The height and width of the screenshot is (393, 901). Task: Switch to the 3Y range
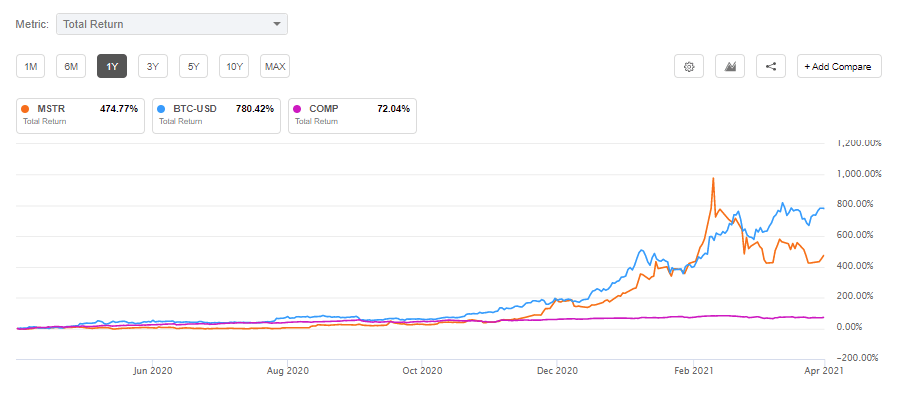[x=152, y=66]
